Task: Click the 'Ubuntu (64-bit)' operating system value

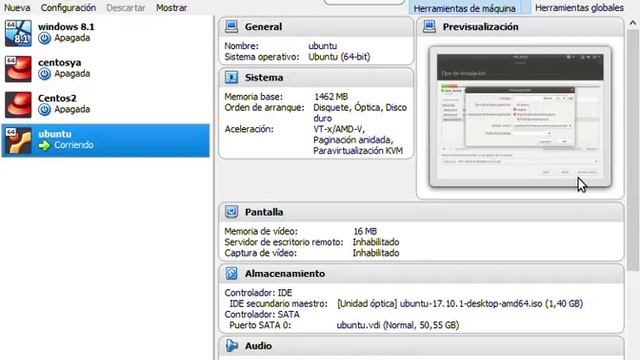Action: tap(339, 57)
